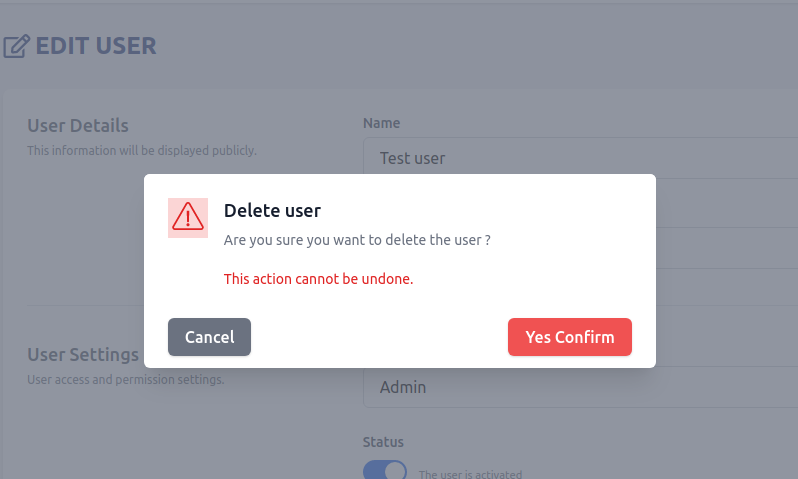
Task: Confirm deletion with Yes Confirm button
Action: coord(570,337)
